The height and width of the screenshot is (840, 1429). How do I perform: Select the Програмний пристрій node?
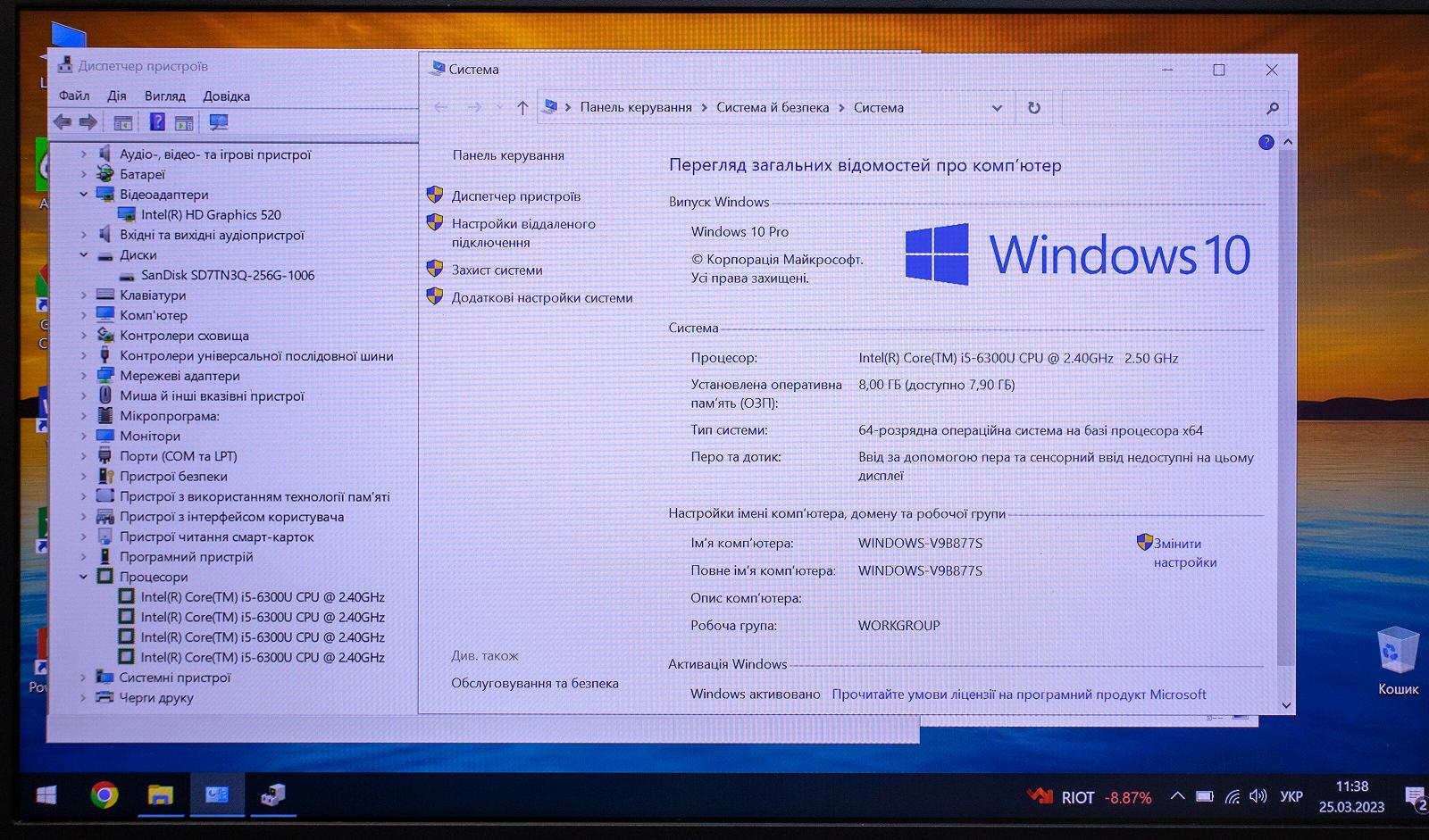pyautogui.click(x=186, y=556)
